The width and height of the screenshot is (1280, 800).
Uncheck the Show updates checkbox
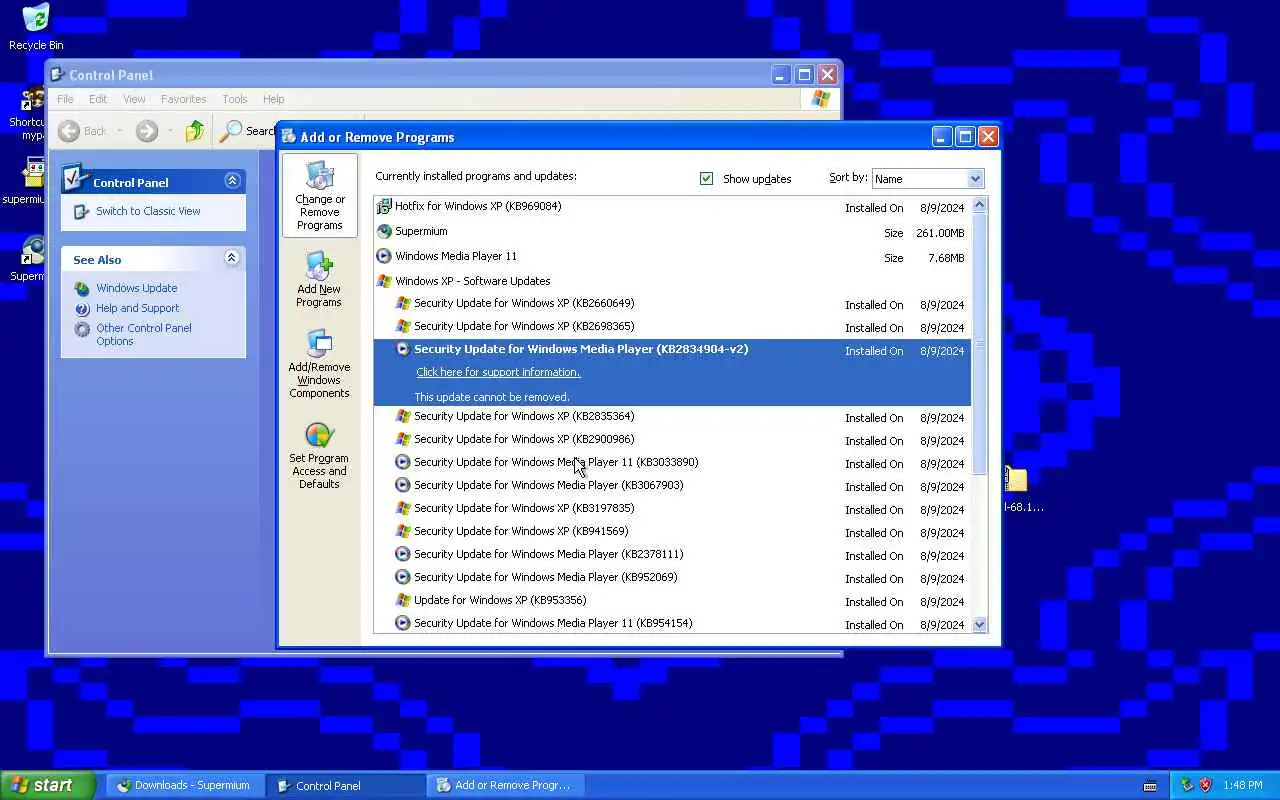coord(707,179)
